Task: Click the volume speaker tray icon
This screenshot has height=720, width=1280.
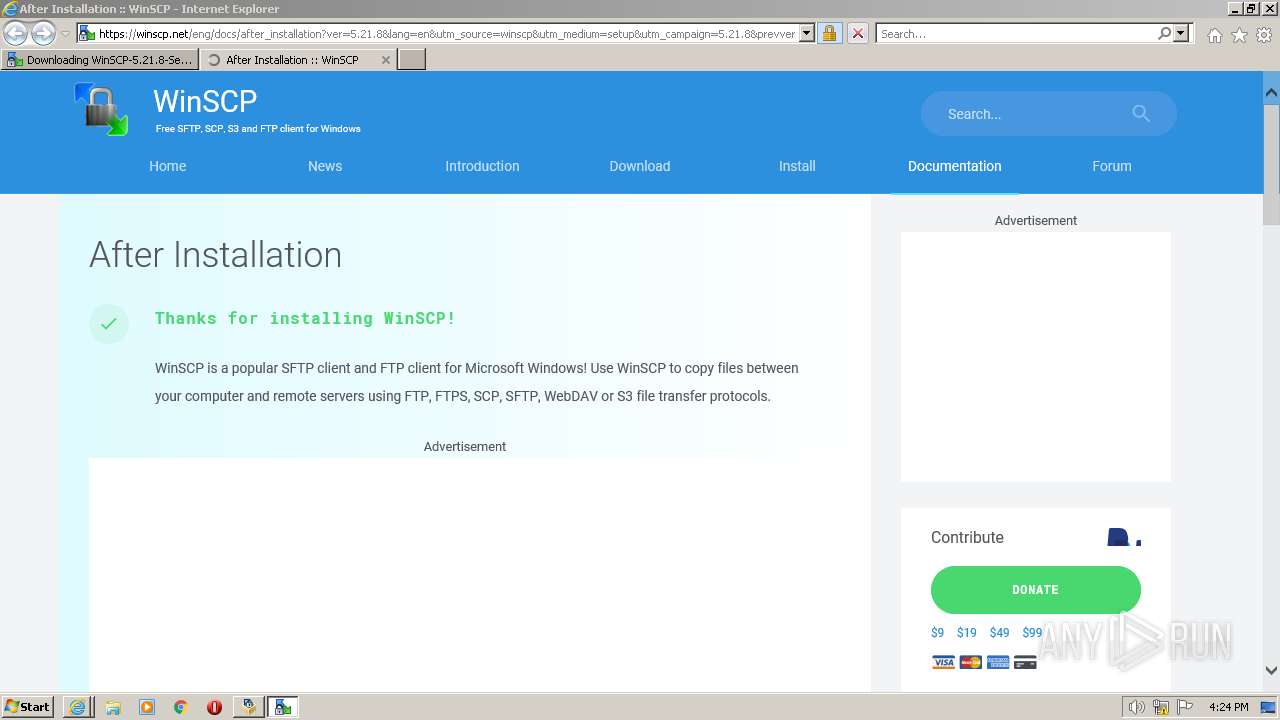Action: (x=1136, y=707)
